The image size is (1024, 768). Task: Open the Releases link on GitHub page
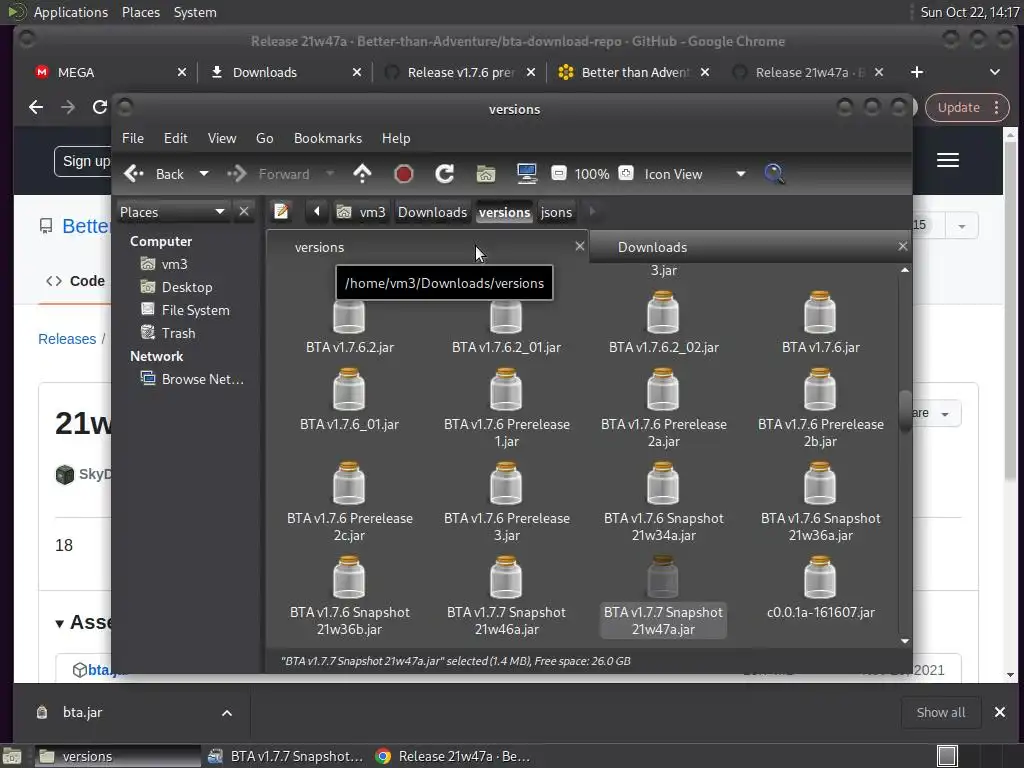tap(67, 339)
